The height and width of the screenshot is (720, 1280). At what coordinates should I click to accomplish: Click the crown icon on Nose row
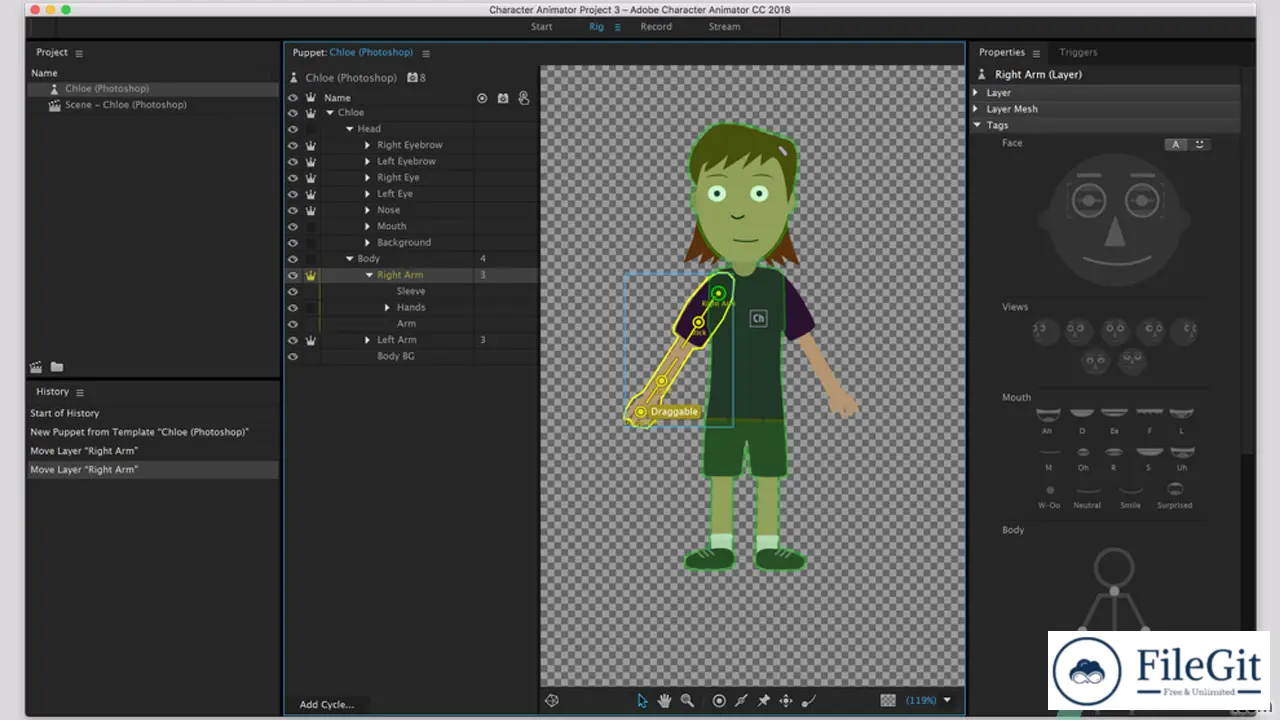click(x=311, y=210)
